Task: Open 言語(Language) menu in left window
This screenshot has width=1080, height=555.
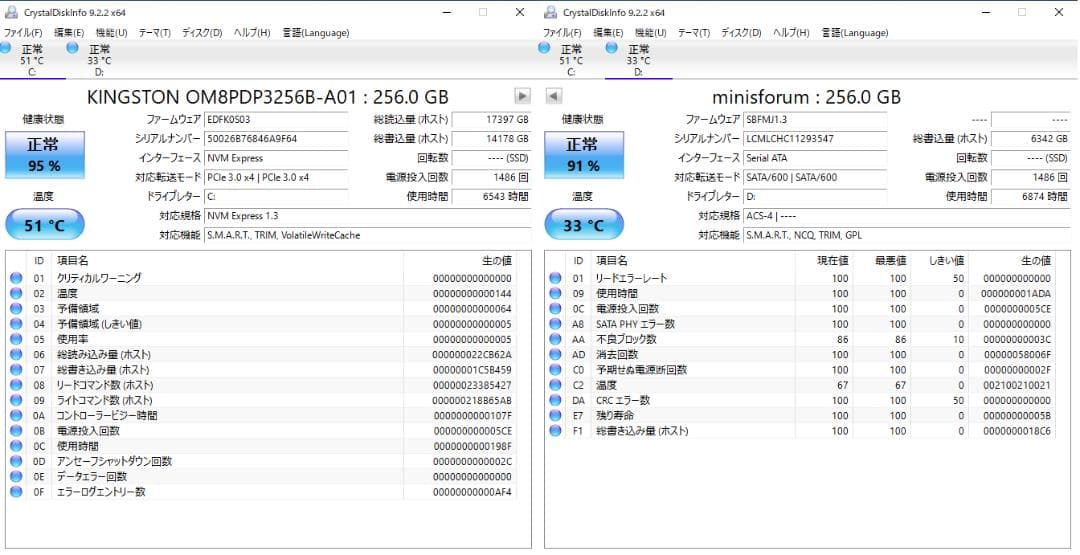Action: click(x=315, y=32)
